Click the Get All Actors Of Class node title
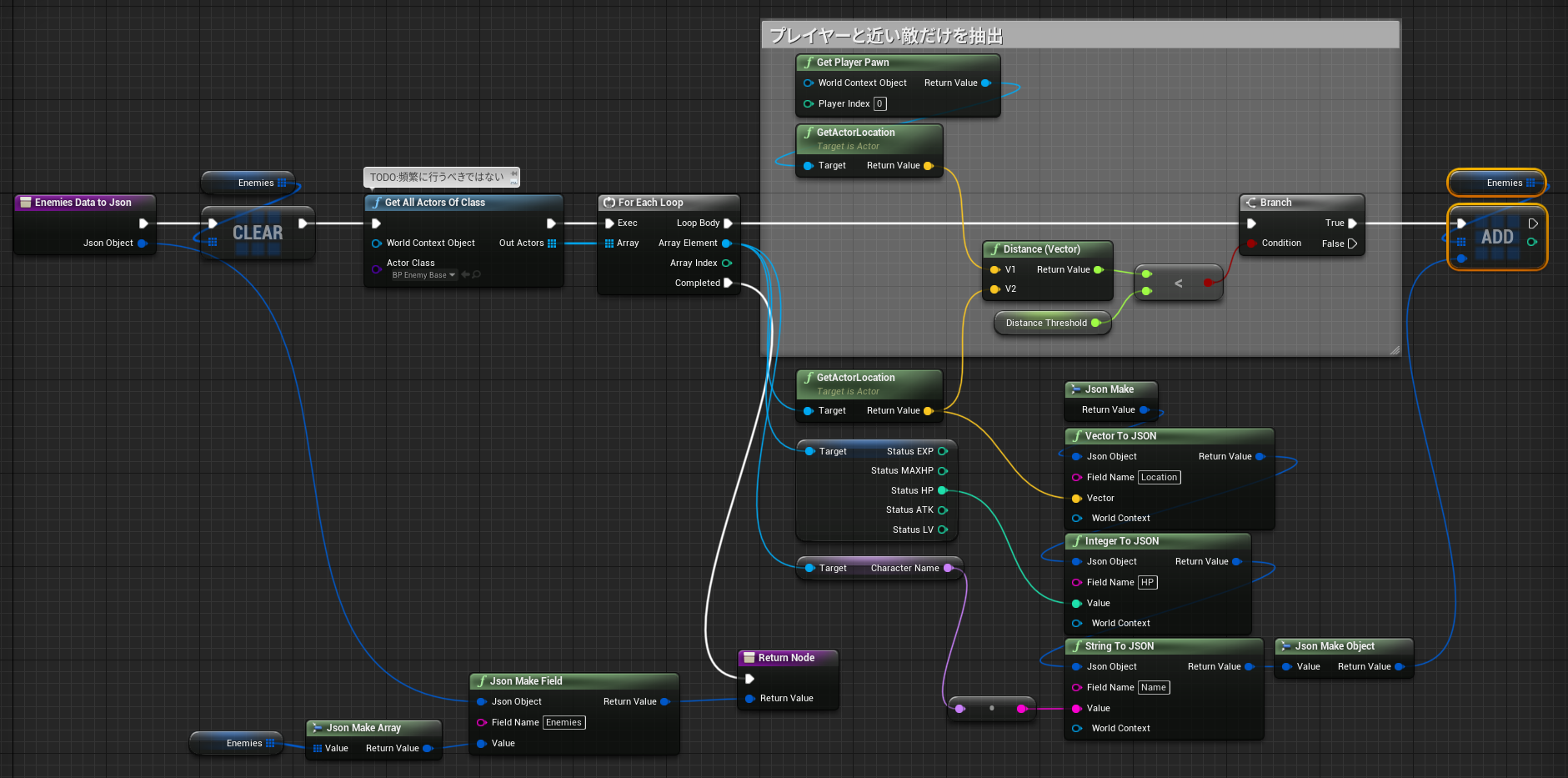 434,203
